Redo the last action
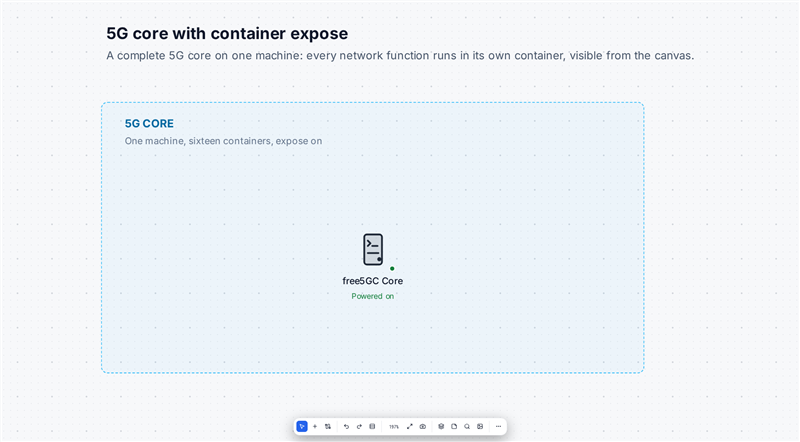800x442 pixels. pos(359,426)
